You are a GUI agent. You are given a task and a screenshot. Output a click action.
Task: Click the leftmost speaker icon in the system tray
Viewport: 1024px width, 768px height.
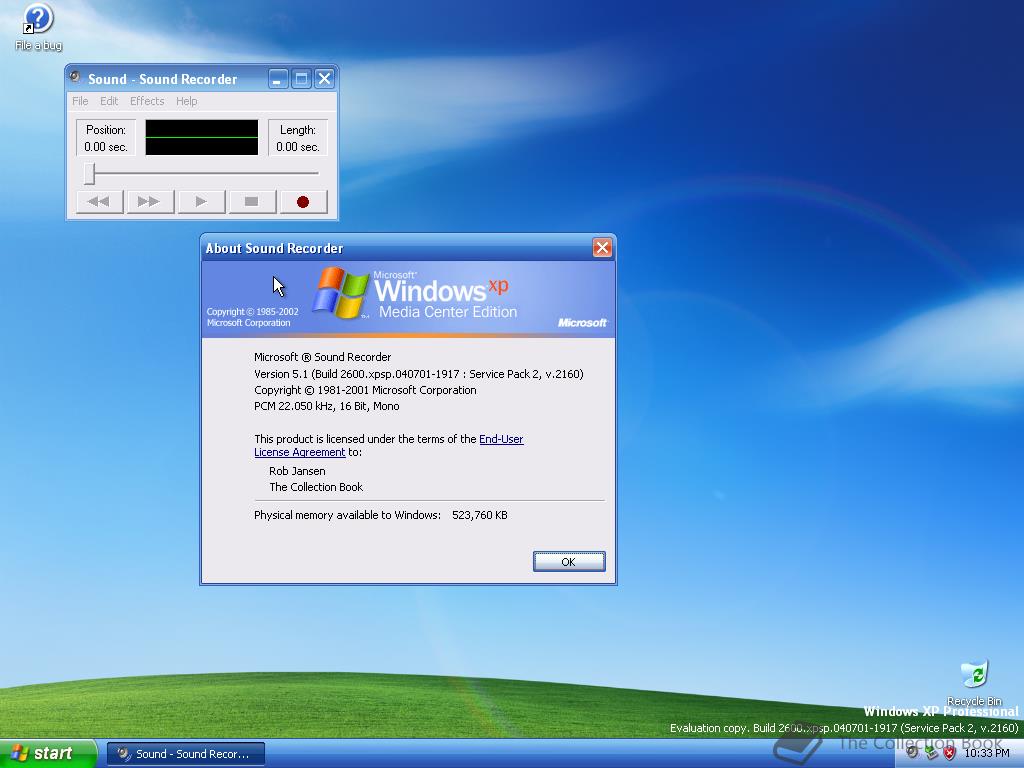pyautogui.click(x=912, y=753)
